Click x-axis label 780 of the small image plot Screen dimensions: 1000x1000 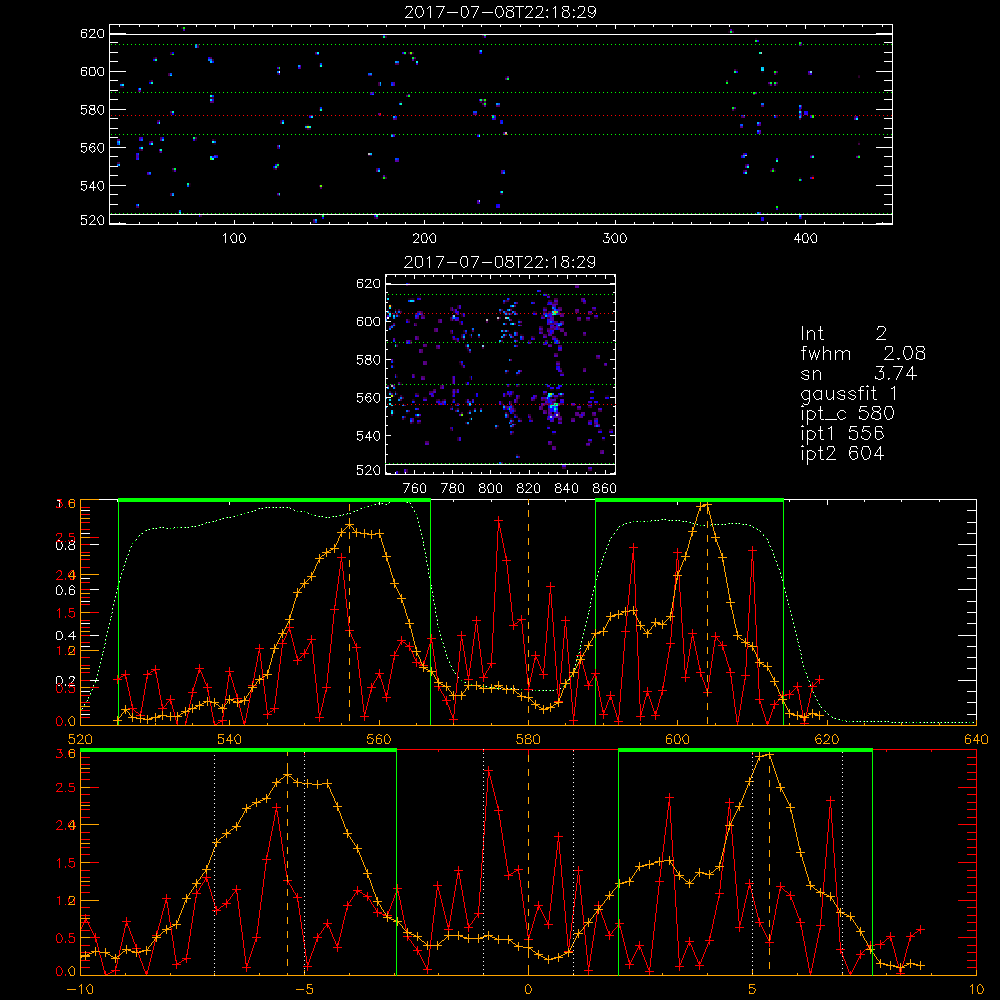(453, 489)
